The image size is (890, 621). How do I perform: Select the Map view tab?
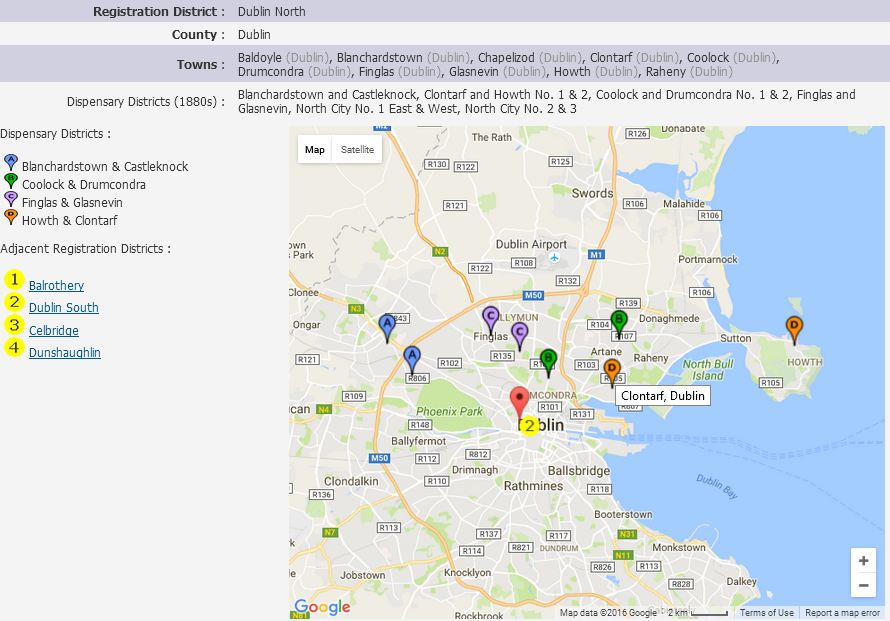point(314,149)
